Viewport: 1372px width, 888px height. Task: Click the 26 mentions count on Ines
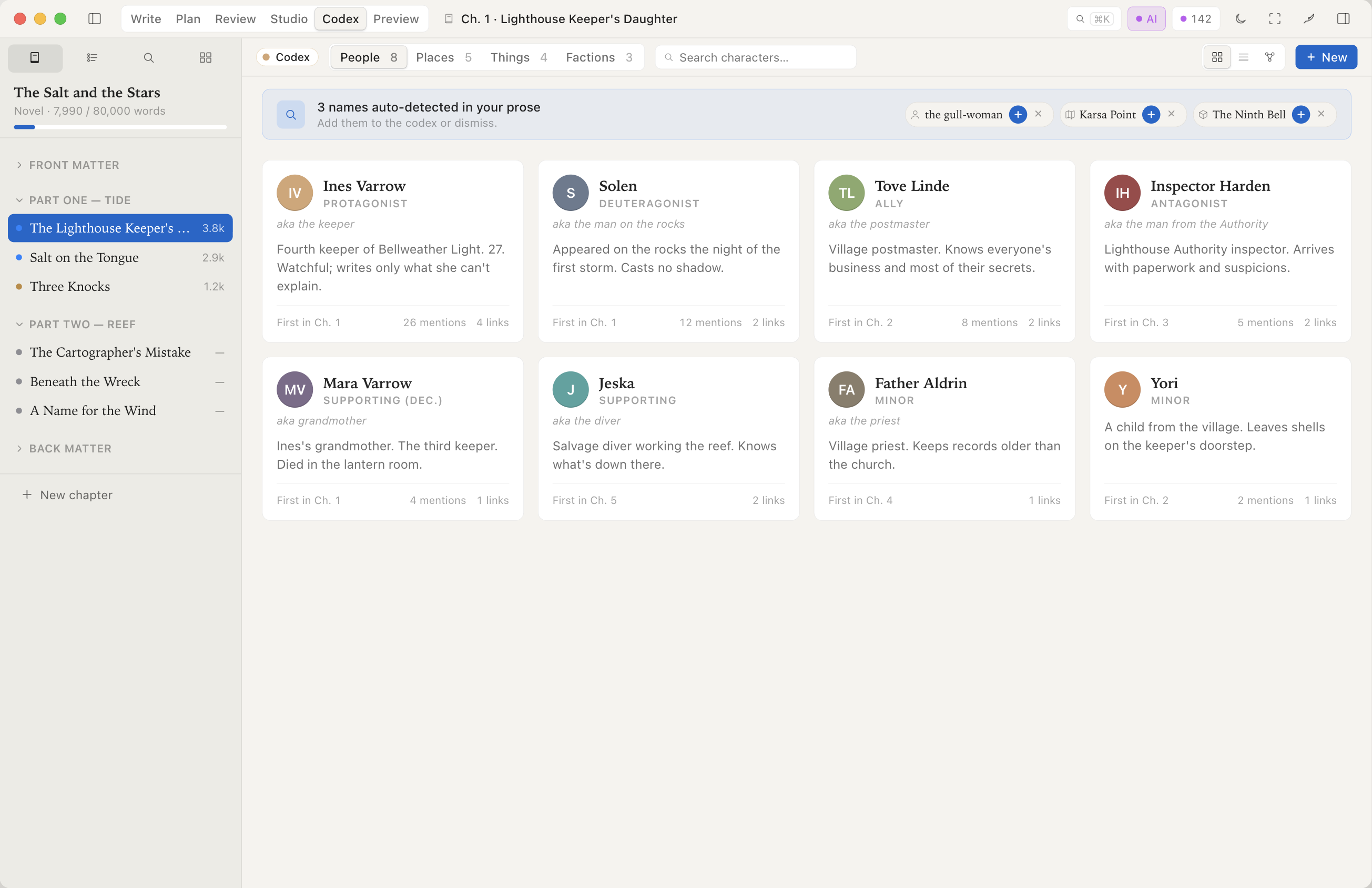tap(434, 322)
